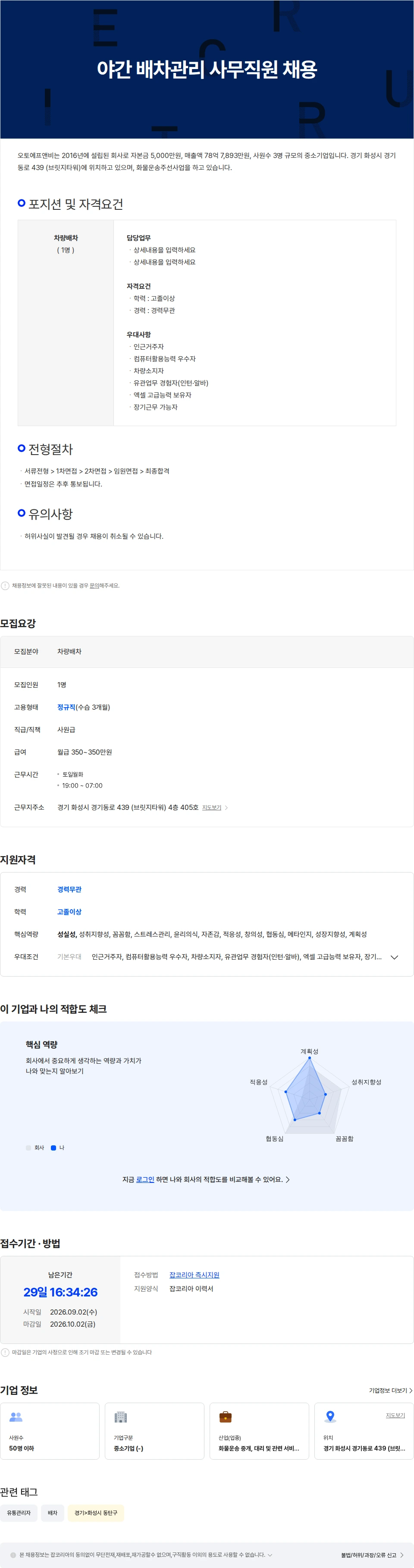The image size is (414, 1568).
Task: Click the 위치 map pin icon
Action: coord(330,1416)
